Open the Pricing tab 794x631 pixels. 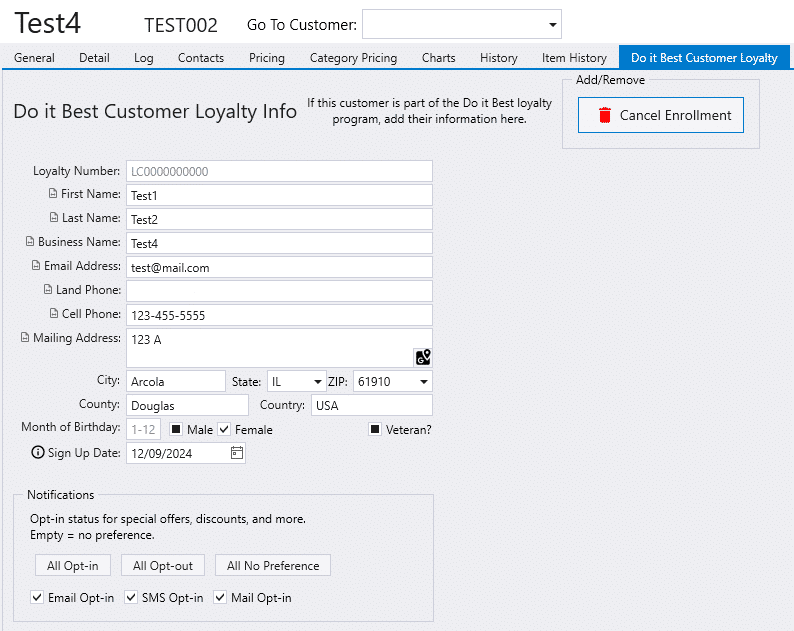pyautogui.click(x=267, y=58)
